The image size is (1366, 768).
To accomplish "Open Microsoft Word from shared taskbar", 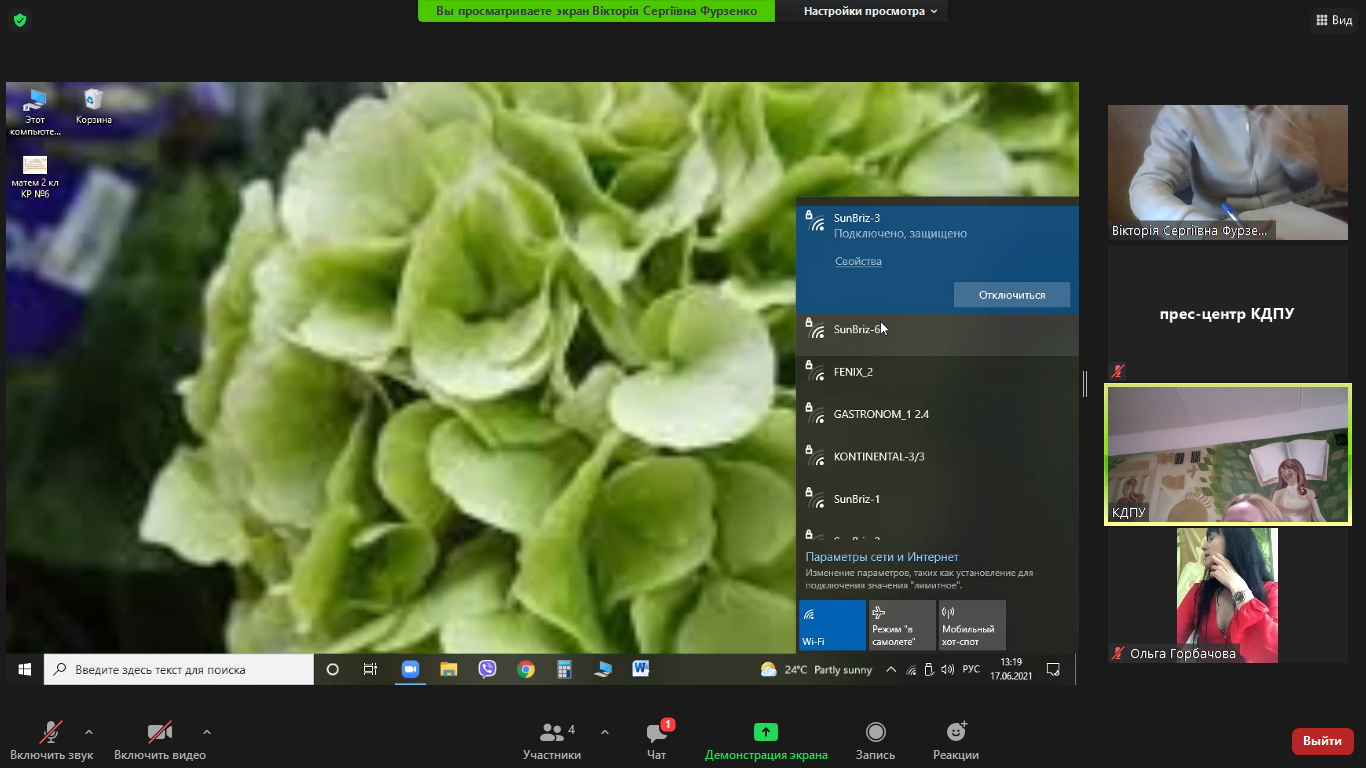I will (x=641, y=670).
